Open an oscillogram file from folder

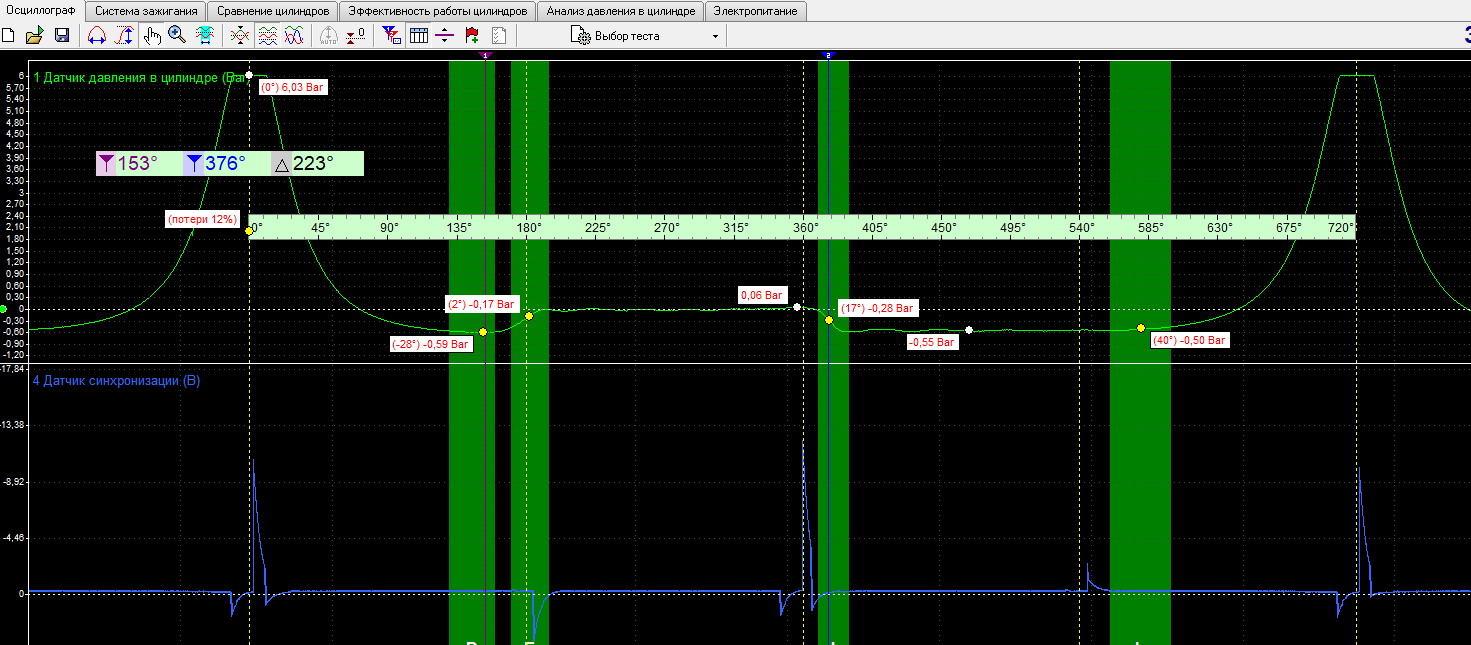(34, 35)
